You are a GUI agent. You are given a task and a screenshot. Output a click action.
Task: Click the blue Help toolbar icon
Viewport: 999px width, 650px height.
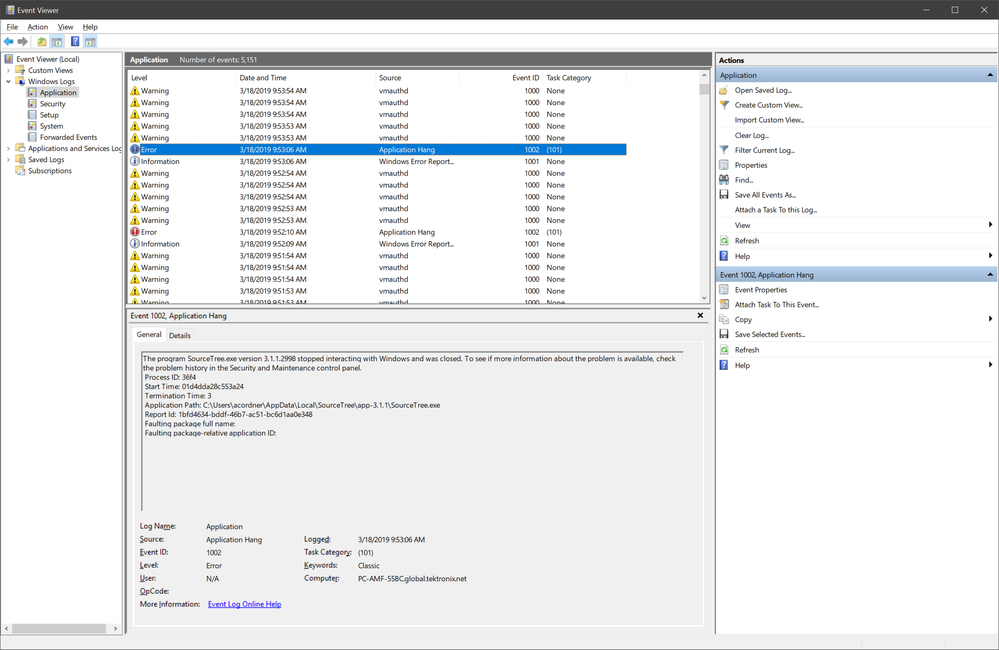point(75,41)
